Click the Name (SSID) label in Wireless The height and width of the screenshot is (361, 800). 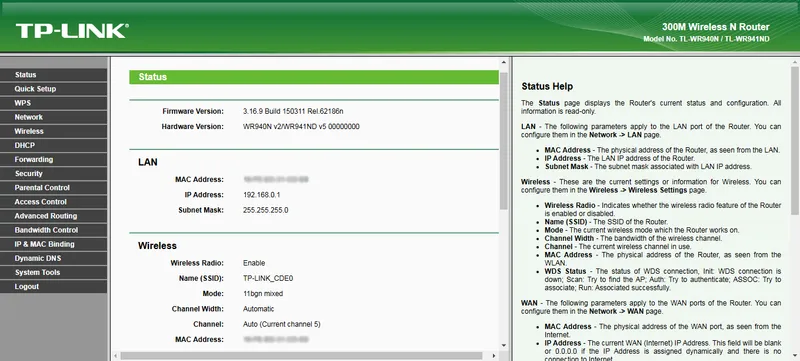pos(202,278)
